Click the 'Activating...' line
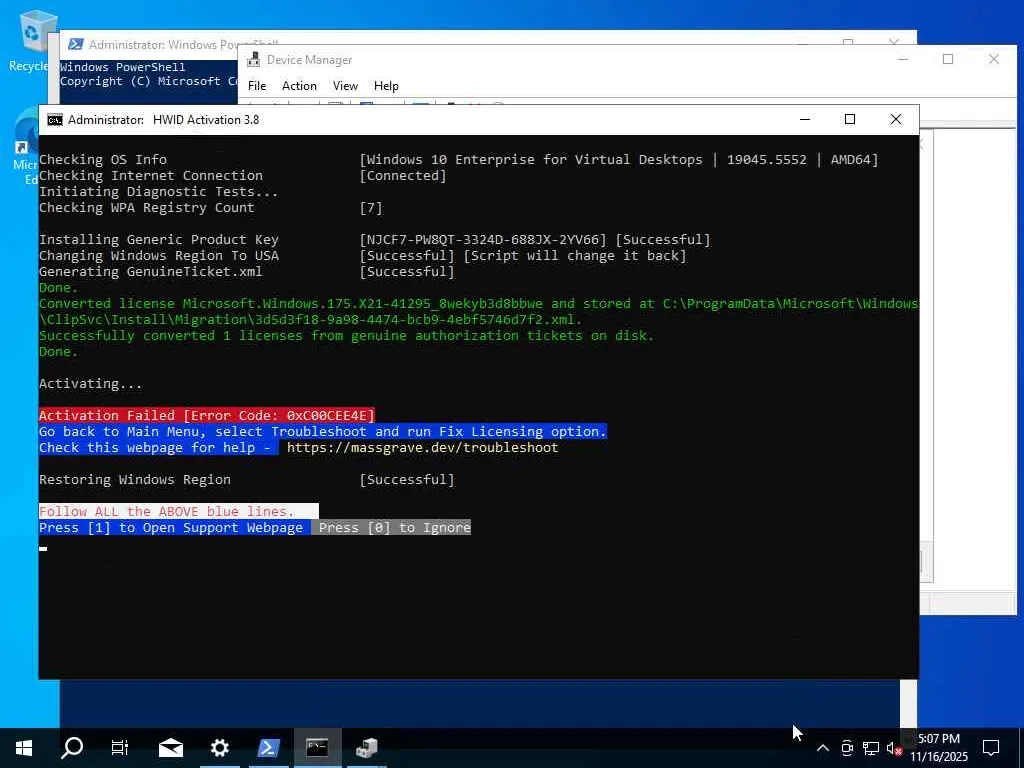Screen dimensions: 1024x768 (90, 383)
